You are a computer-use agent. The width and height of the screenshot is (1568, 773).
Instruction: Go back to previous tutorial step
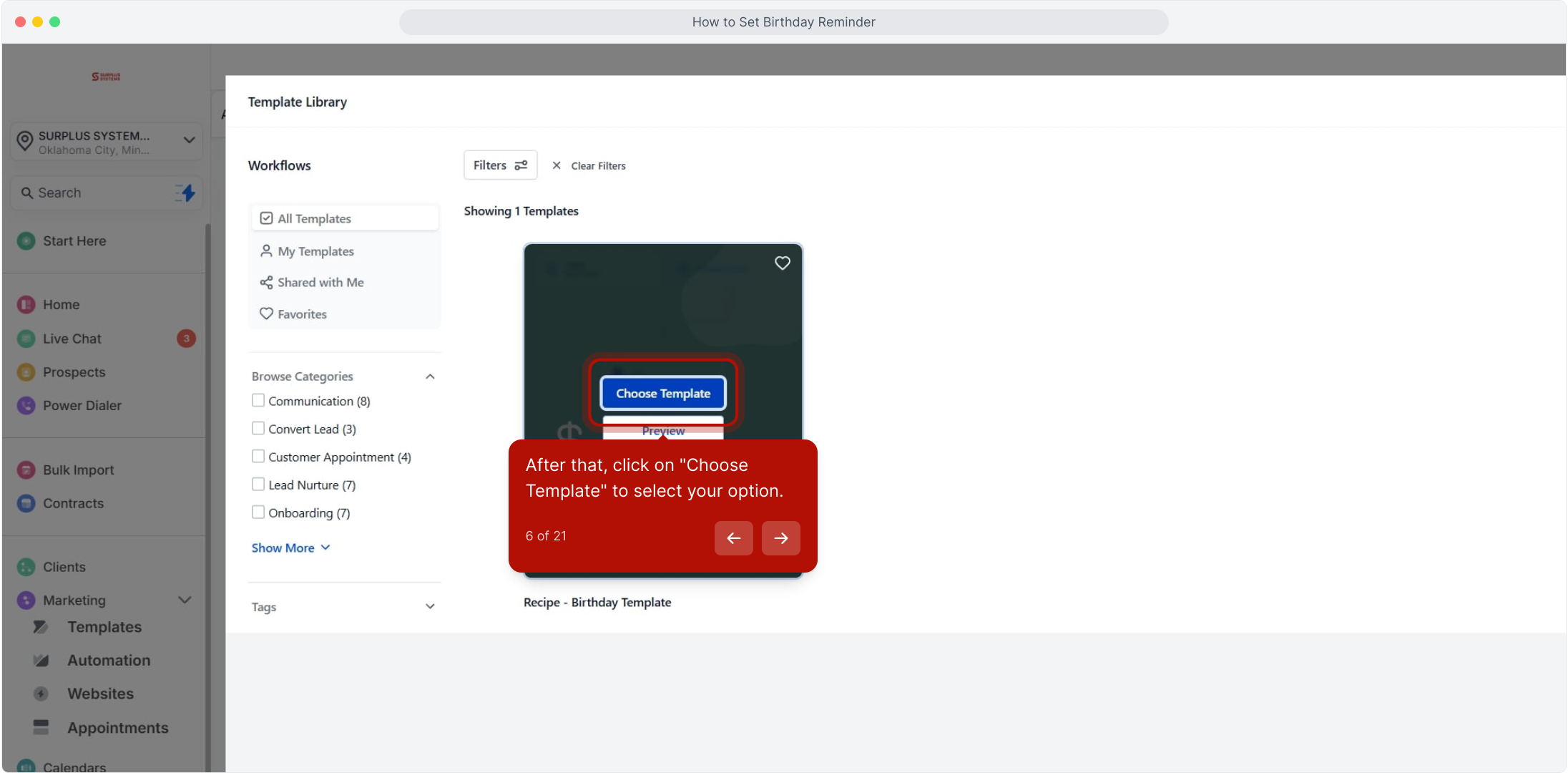click(733, 538)
